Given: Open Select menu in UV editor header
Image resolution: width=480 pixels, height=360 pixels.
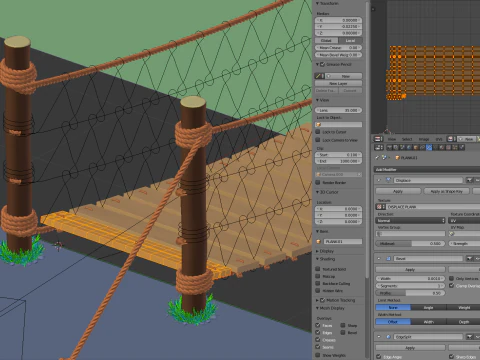Looking at the screenshot, I should [407, 139].
